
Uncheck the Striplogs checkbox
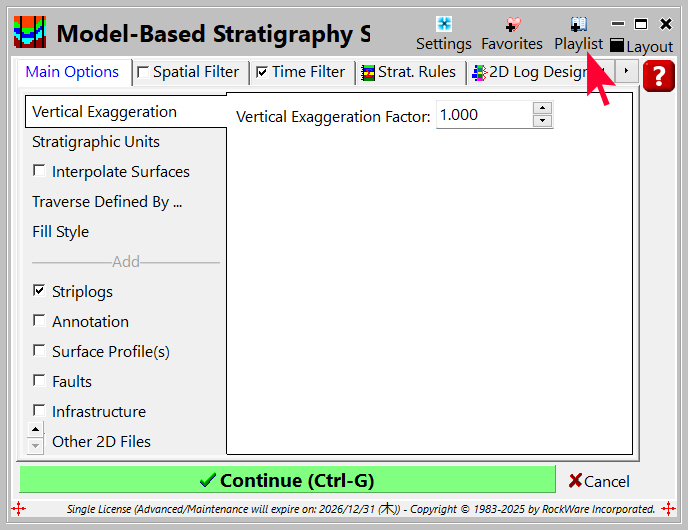(x=39, y=291)
